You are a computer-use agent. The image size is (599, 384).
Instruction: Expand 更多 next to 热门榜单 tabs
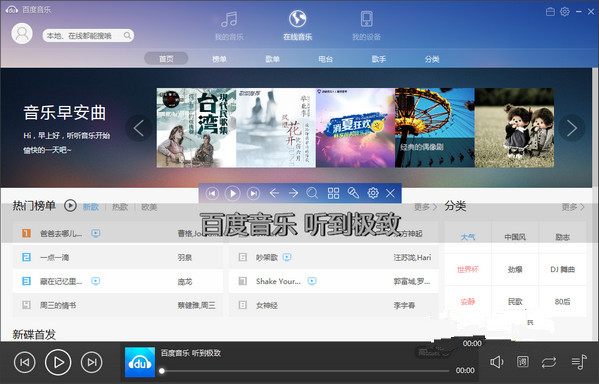pos(426,207)
